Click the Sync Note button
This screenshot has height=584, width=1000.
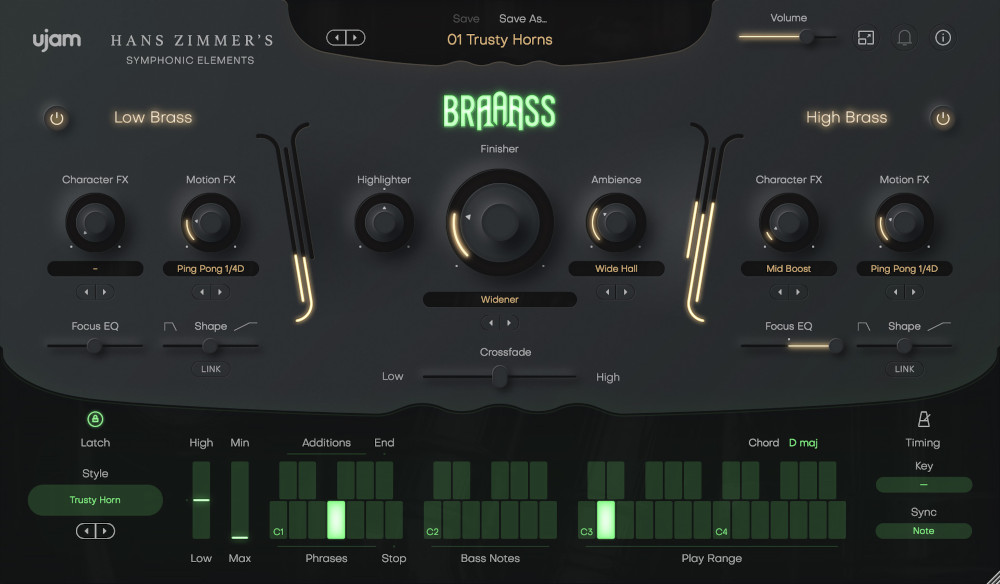pyautogui.click(x=922, y=531)
